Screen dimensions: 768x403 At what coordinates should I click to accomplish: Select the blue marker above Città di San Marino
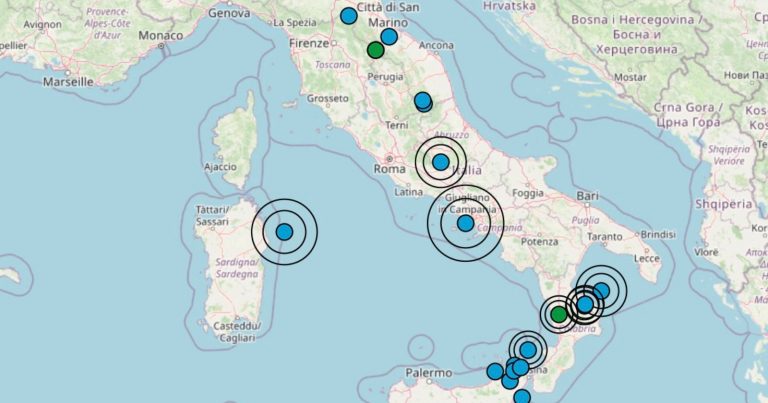point(348,15)
